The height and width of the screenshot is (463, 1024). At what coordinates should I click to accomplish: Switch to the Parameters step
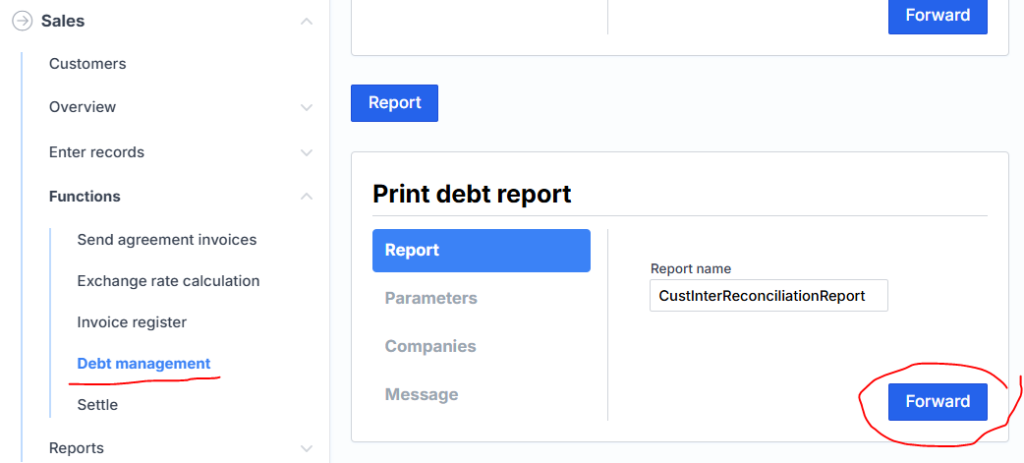430,298
